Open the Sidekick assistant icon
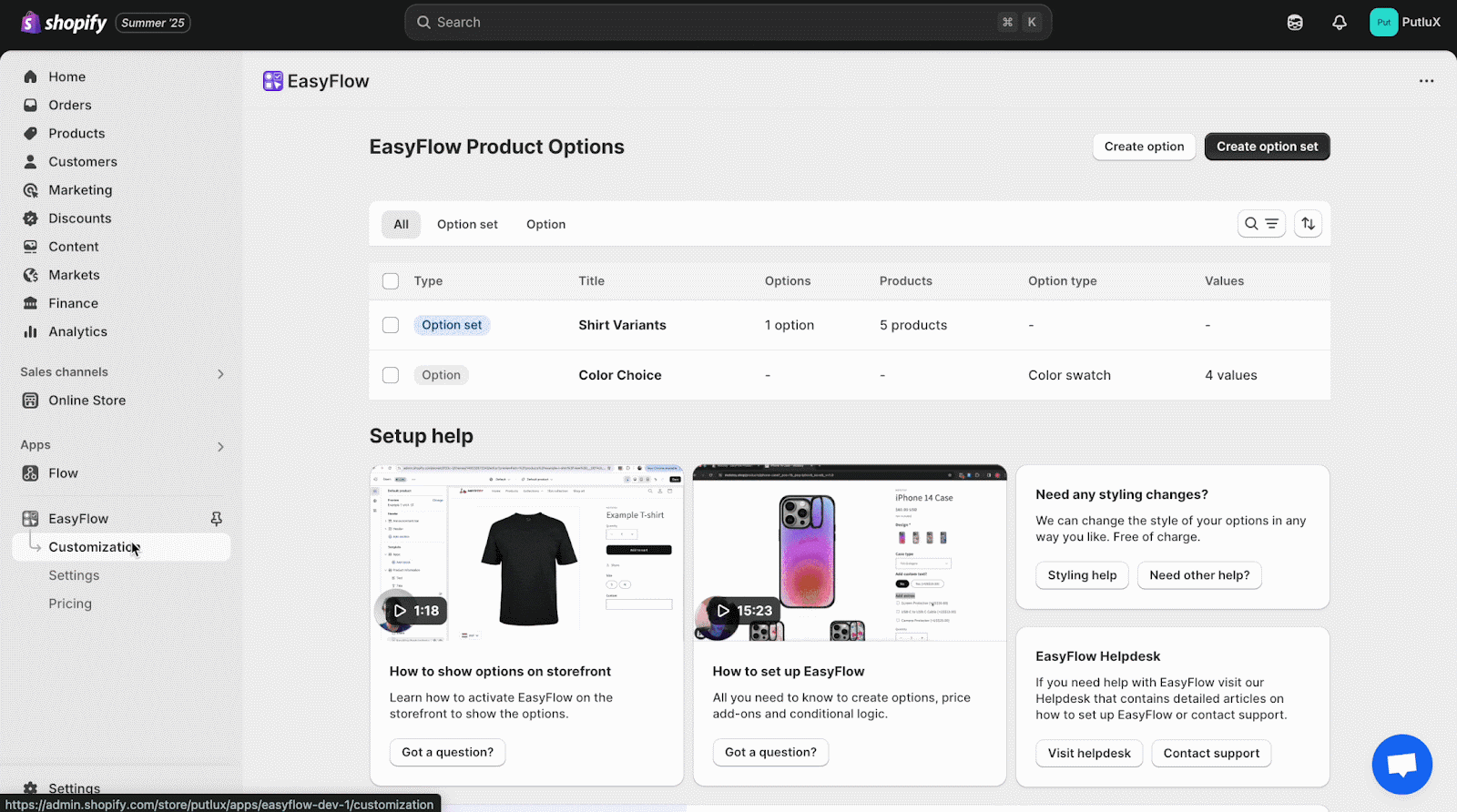 1295,23
